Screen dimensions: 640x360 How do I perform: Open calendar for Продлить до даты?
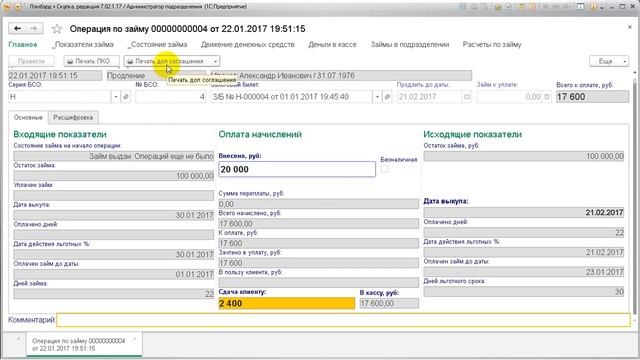(467, 97)
